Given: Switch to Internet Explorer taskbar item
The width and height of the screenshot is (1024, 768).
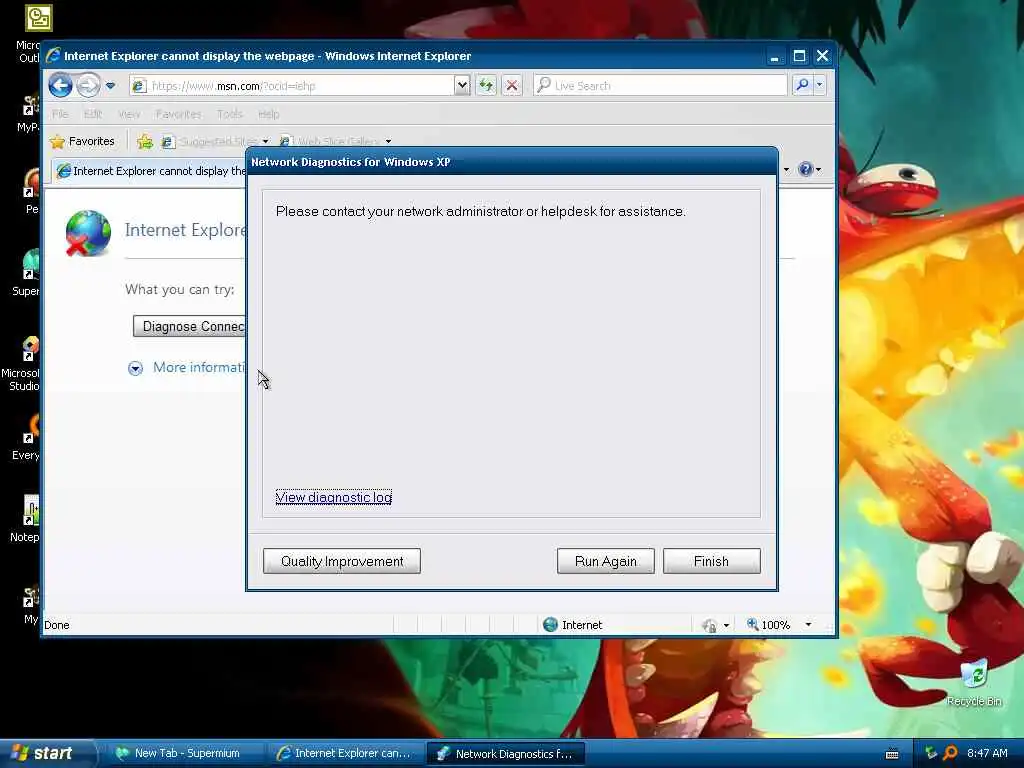Looking at the screenshot, I should (x=345, y=754).
